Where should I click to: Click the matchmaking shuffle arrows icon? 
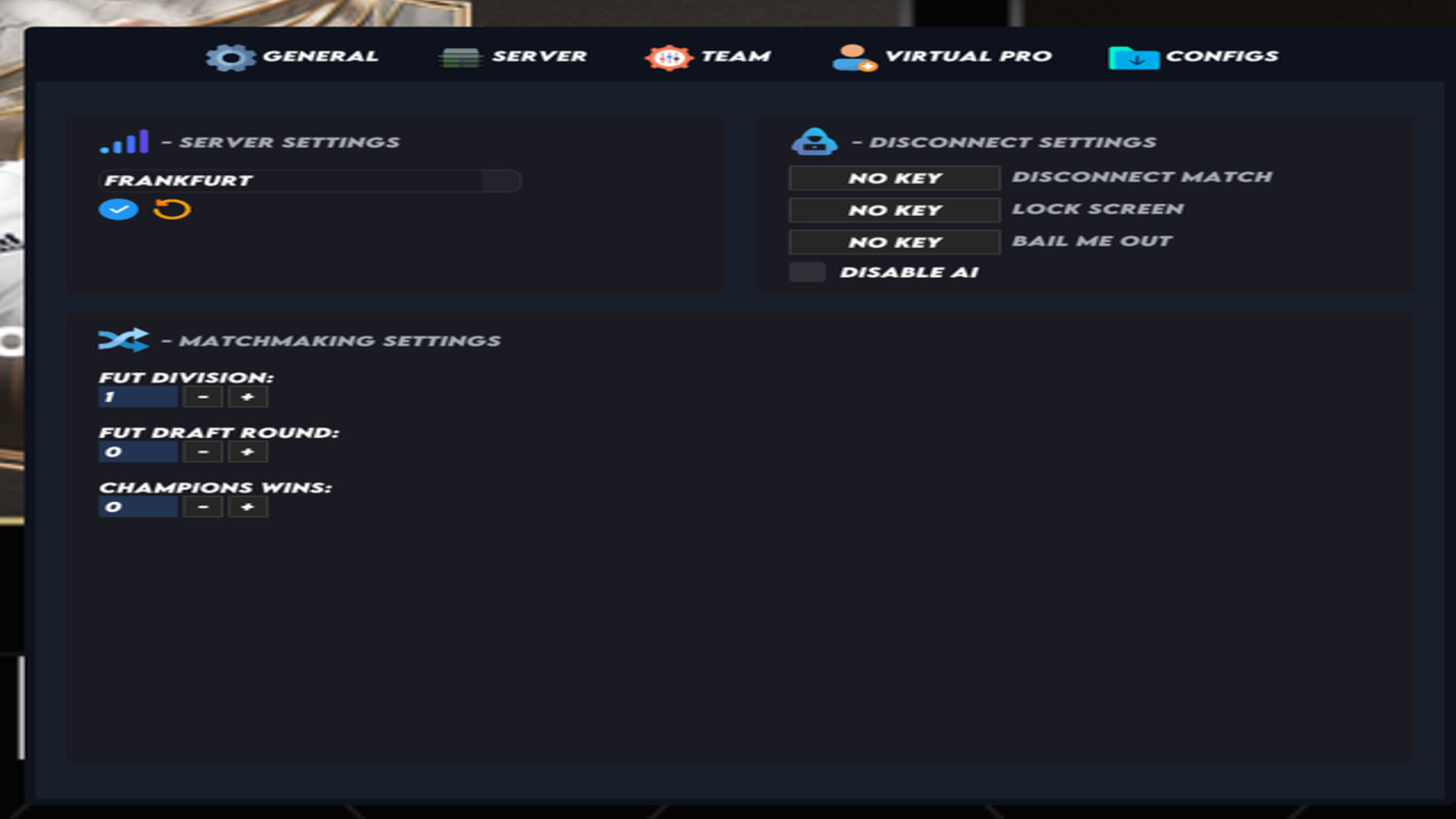pyautogui.click(x=124, y=340)
